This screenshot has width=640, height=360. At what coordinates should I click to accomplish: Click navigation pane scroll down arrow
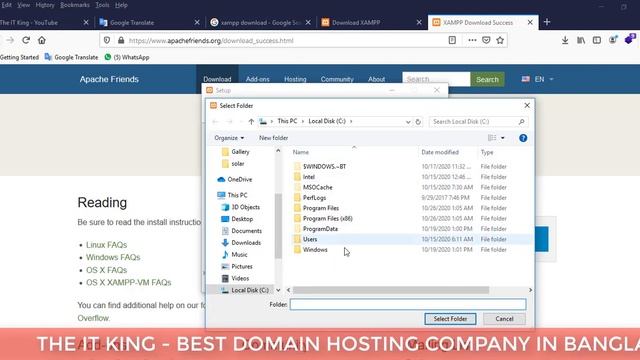point(278,290)
